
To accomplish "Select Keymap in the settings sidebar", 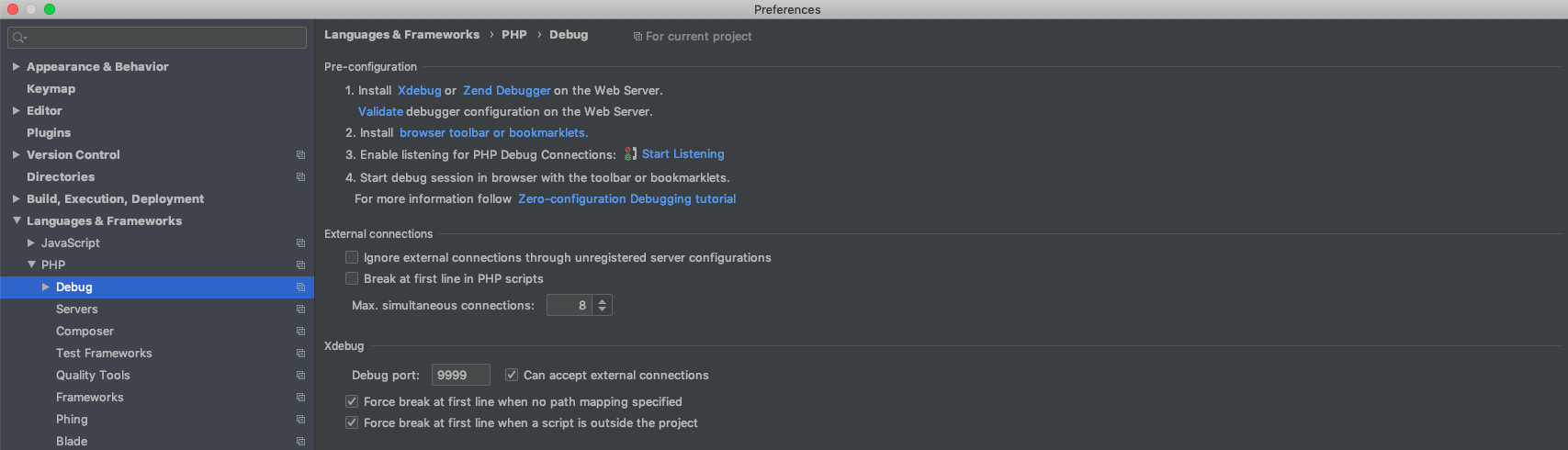I will (51, 89).
